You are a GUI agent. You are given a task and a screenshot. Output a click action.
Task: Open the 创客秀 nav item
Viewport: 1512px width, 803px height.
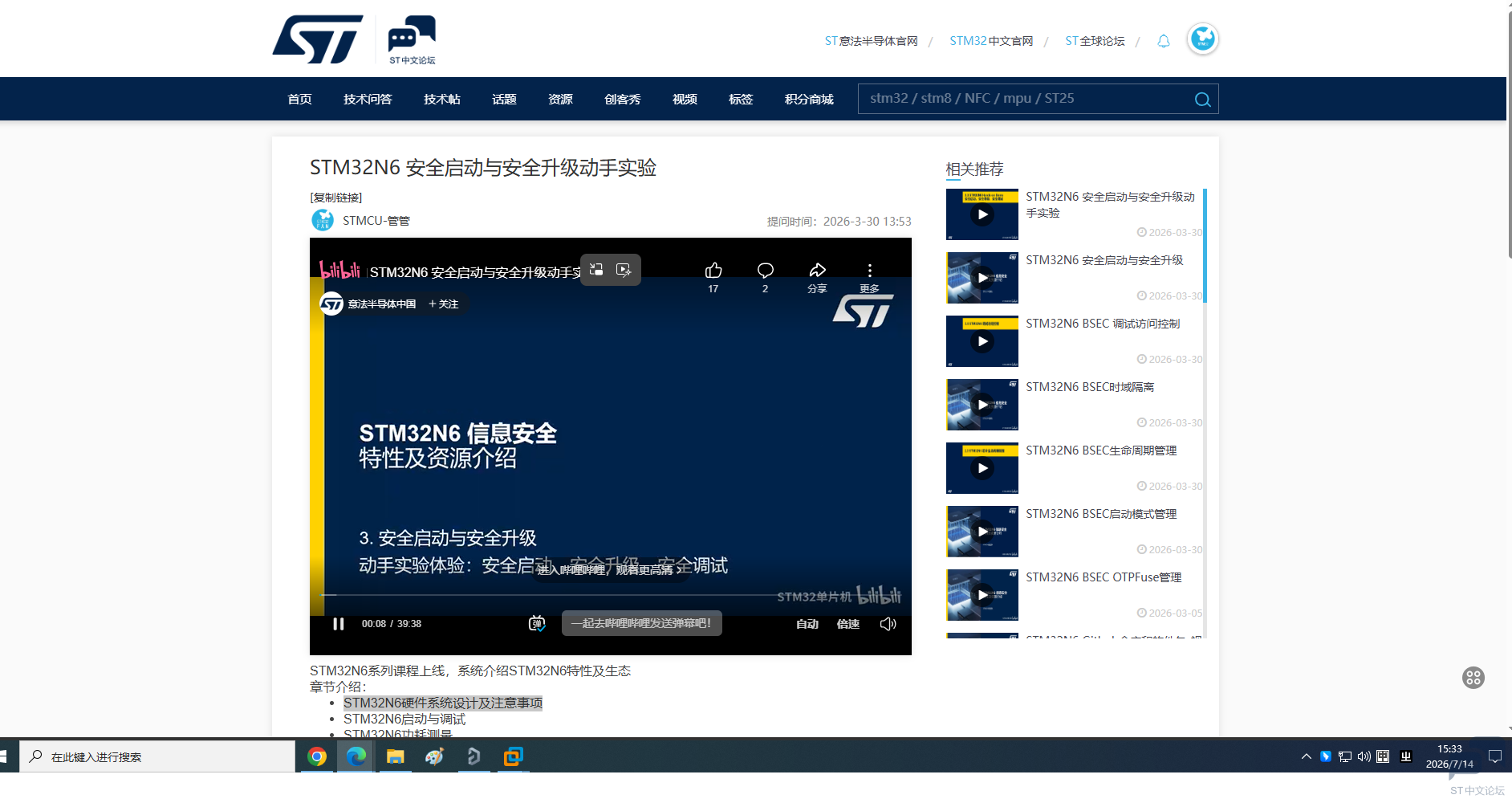click(623, 99)
